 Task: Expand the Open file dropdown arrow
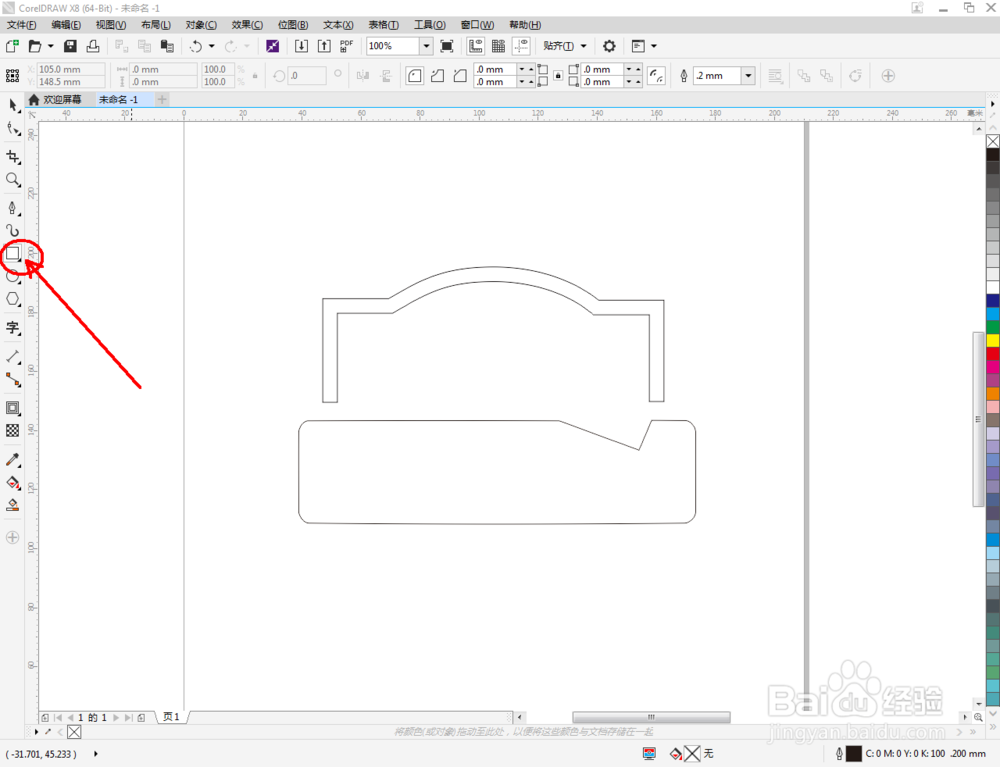coord(50,46)
